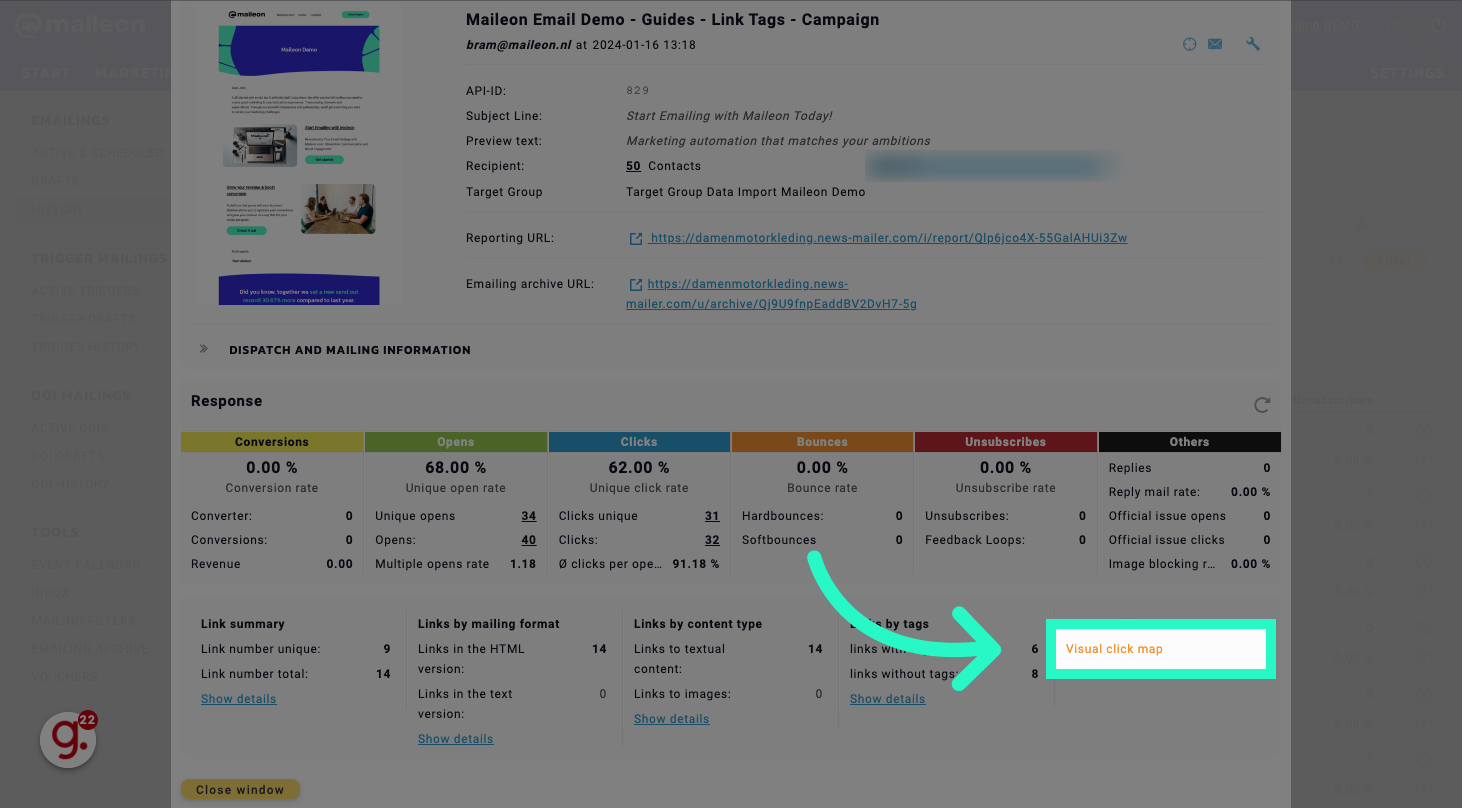Open the damenmotorkleding reporting URL link
1462x808 pixels.
coord(888,238)
